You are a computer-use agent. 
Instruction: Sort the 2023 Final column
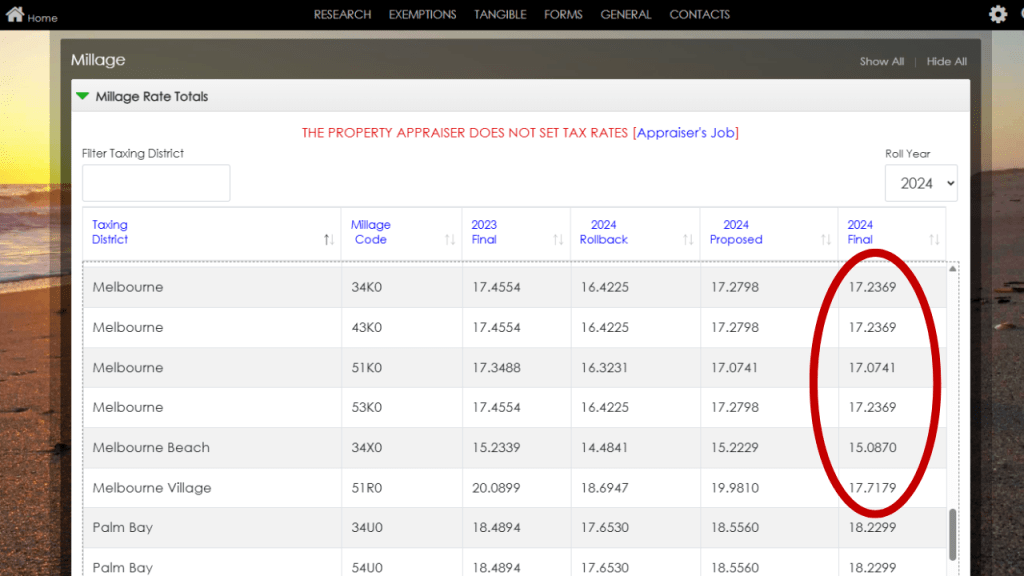(556, 239)
